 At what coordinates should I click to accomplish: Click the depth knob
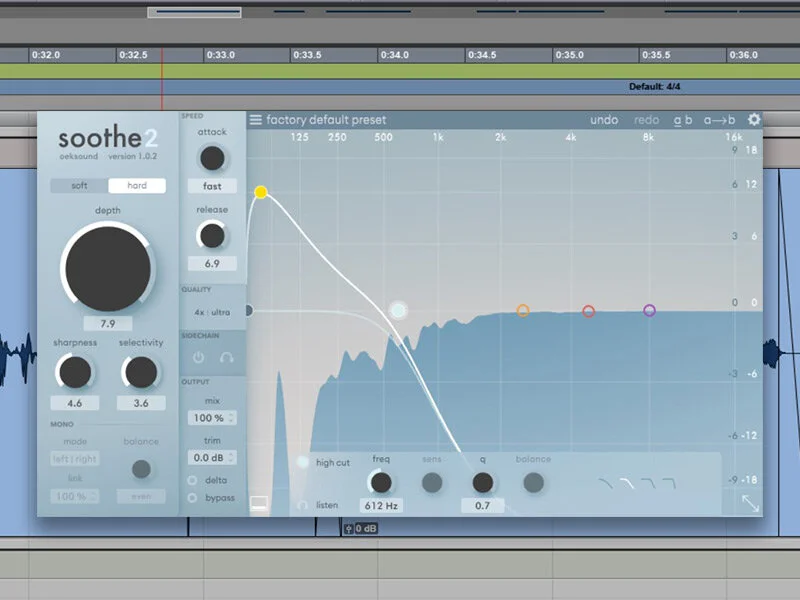tap(108, 269)
